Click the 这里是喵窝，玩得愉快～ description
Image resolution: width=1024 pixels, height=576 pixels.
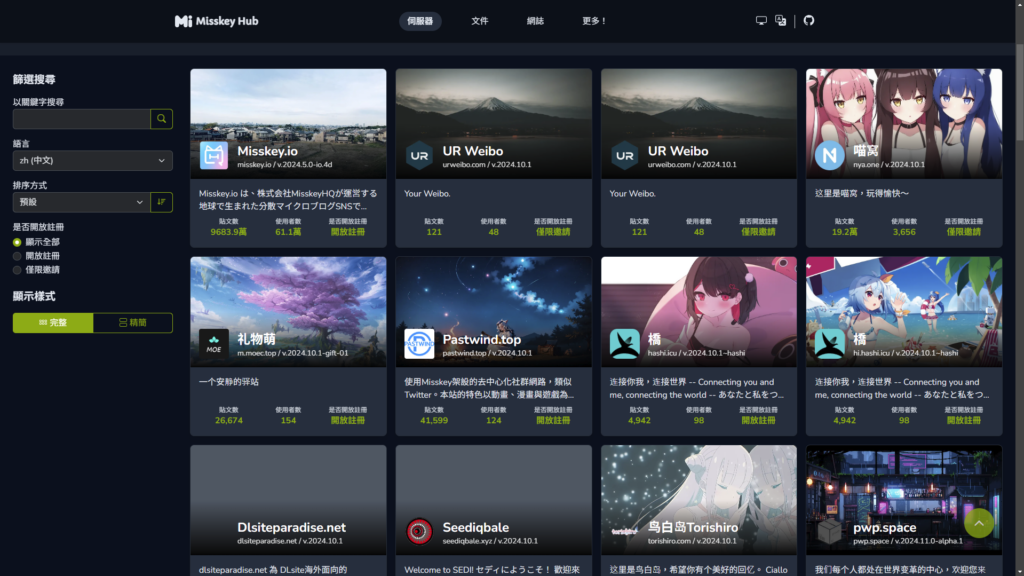pos(861,193)
